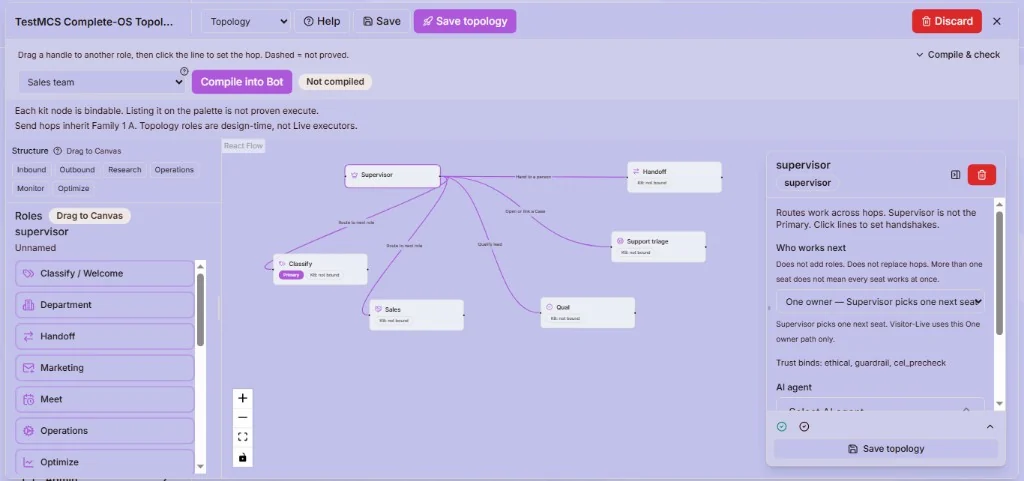Click the fit view canvas button
Screen dimensions: 1024x481
pos(243,437)
